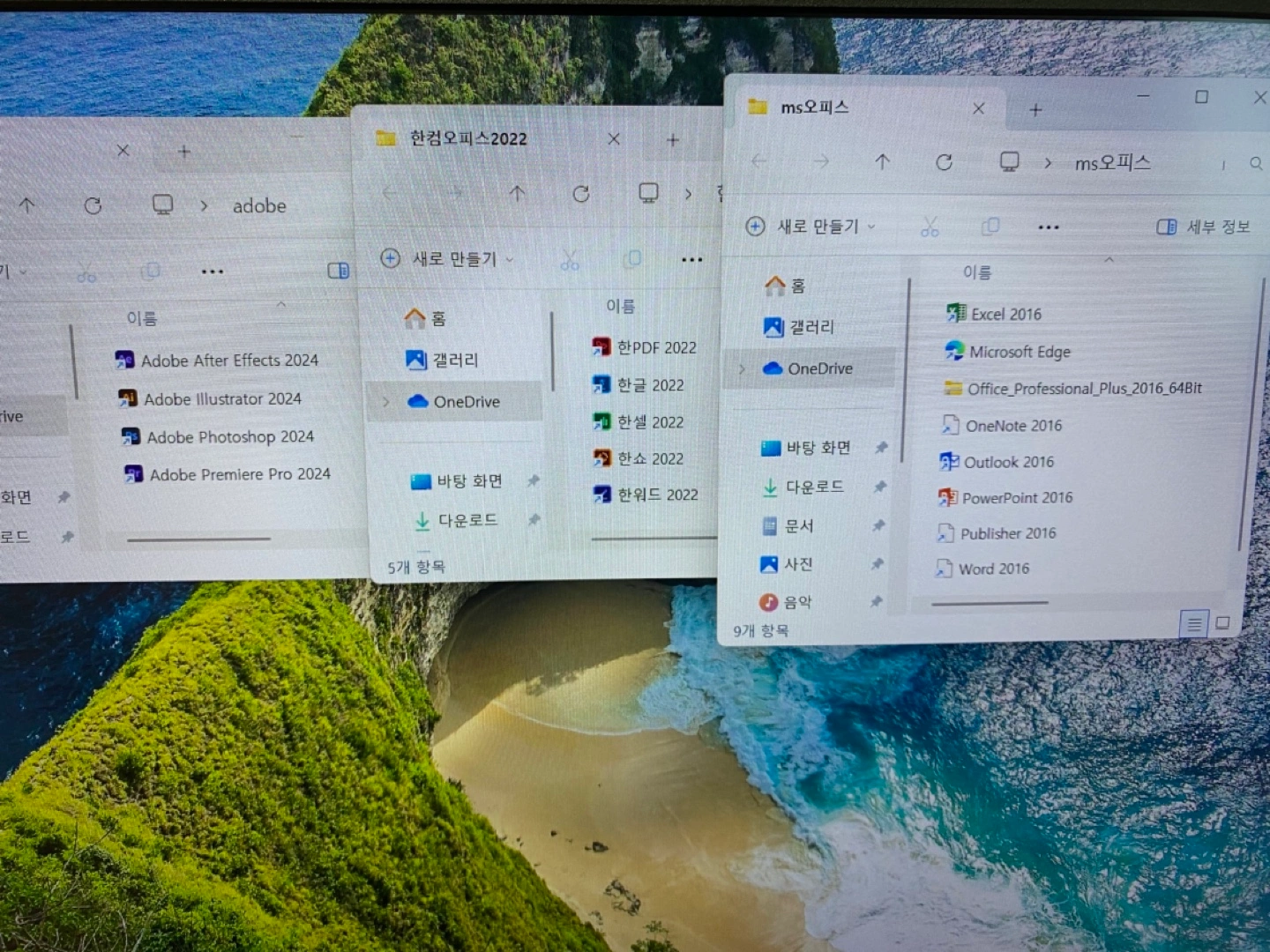Open Excel 2016 shortcut
The width and height of the screenshot is (1270, 952).
994,314
